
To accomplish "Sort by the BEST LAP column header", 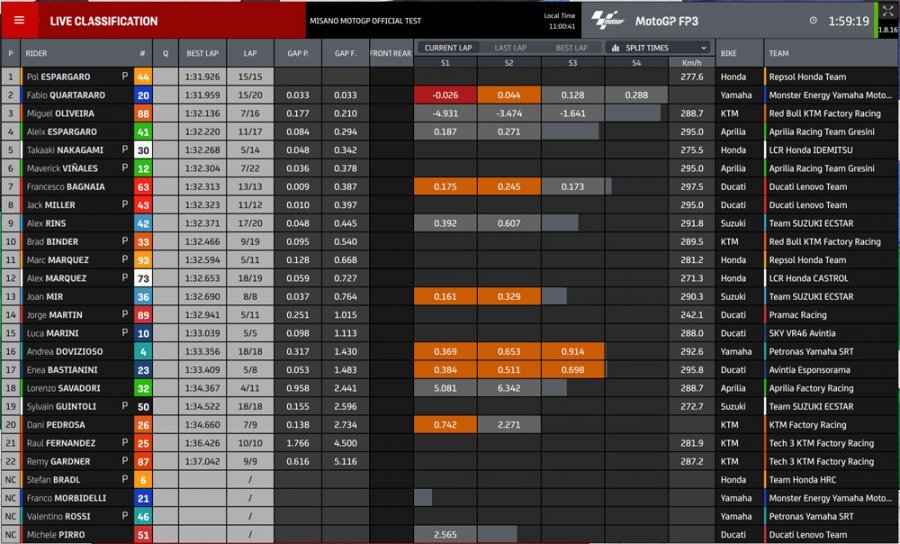I will [x=202, y=53].
